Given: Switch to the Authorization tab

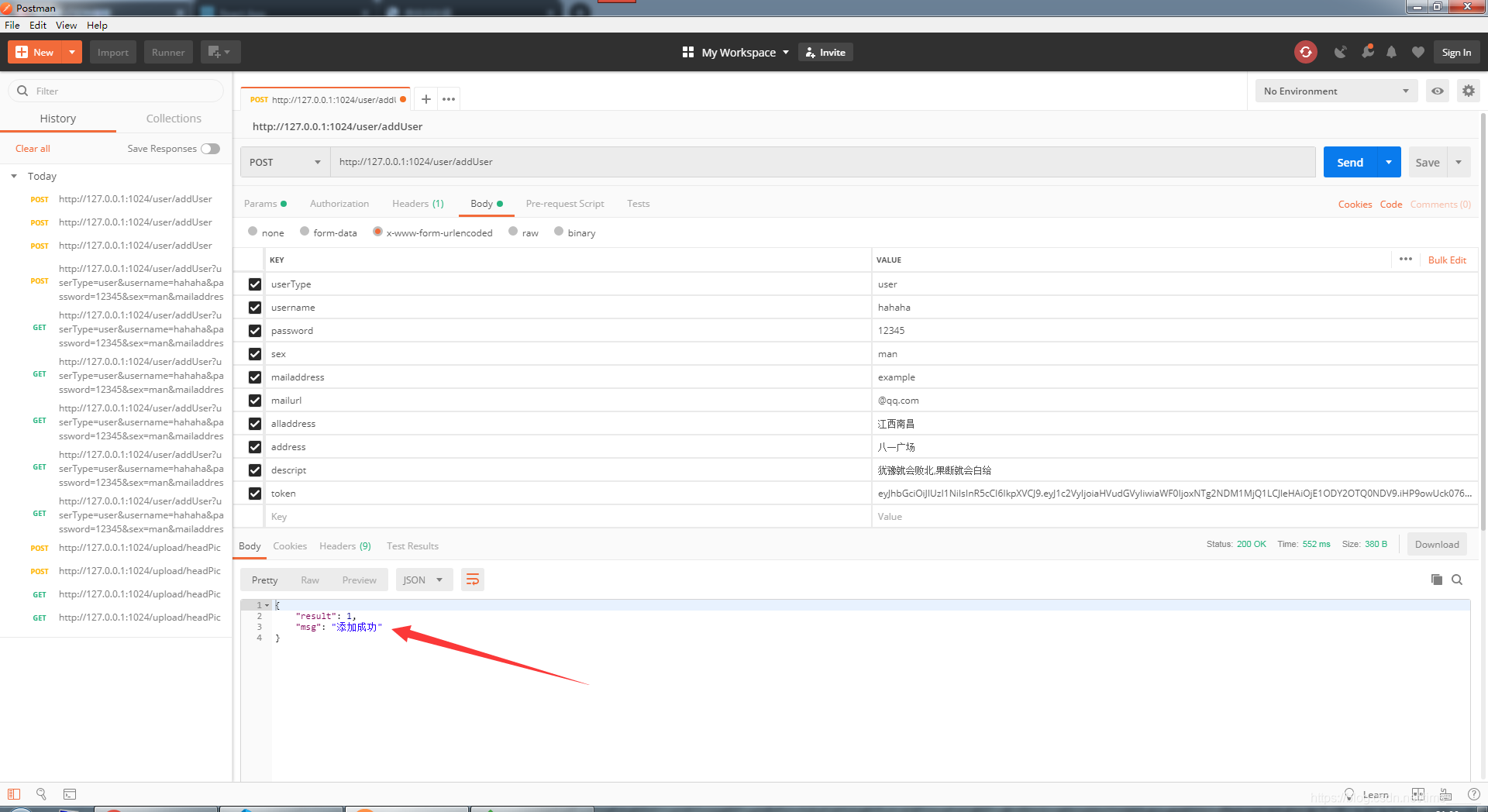Looking at the screenshot, I should pyautogui.click(x=339, y=204).
